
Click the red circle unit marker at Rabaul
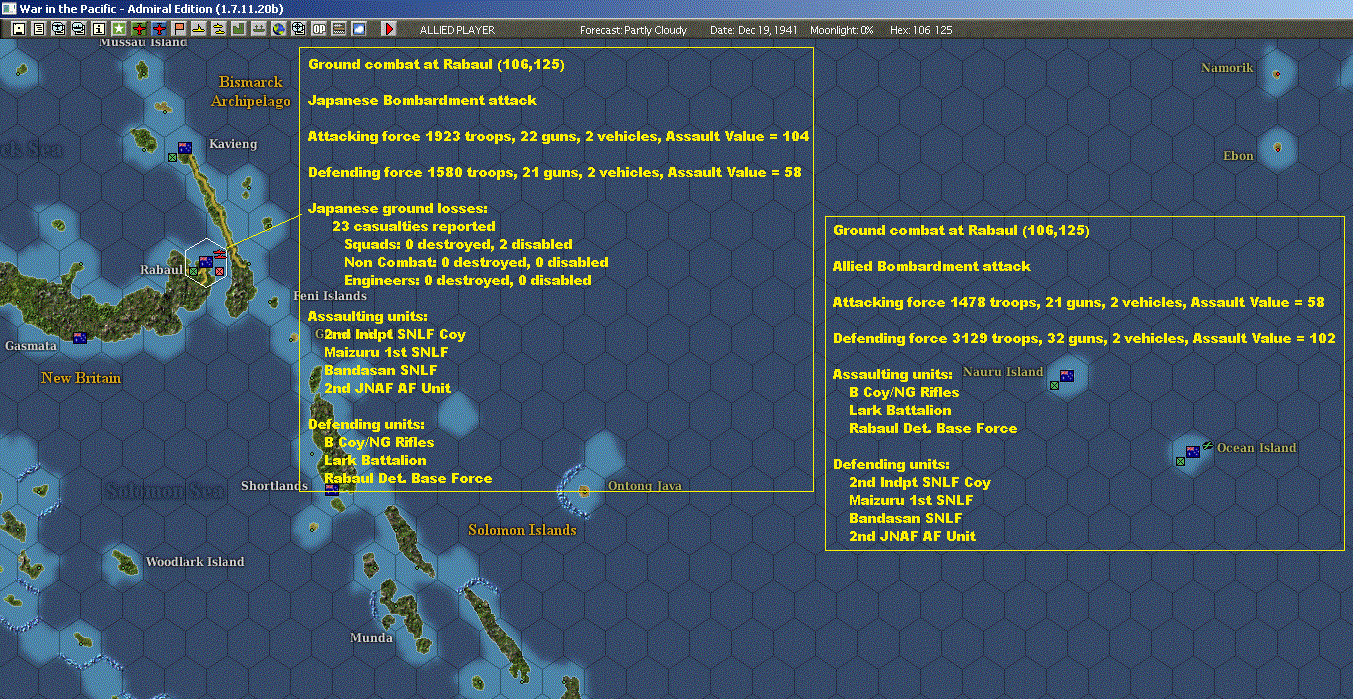point(219,271)
